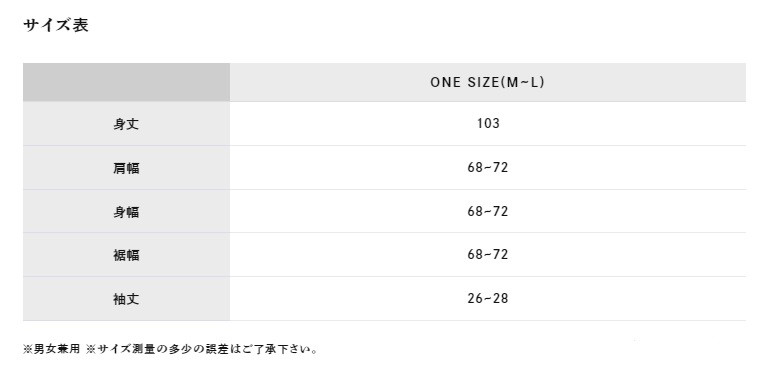Select the 68~72 value in 身幅 row
774x380 pixels.
(x=488, y=211)
